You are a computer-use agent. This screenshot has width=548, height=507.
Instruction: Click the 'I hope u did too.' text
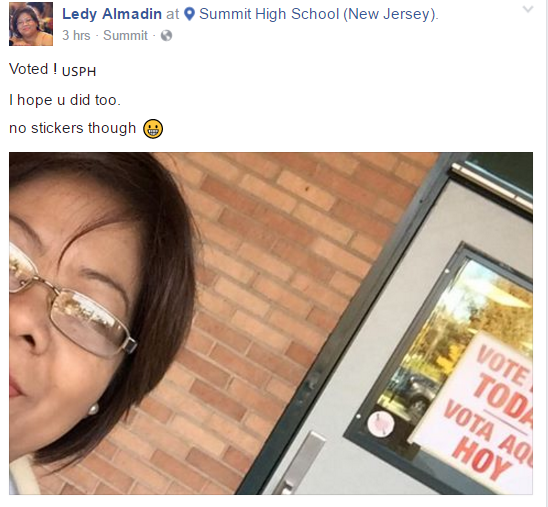click(65, 100)
